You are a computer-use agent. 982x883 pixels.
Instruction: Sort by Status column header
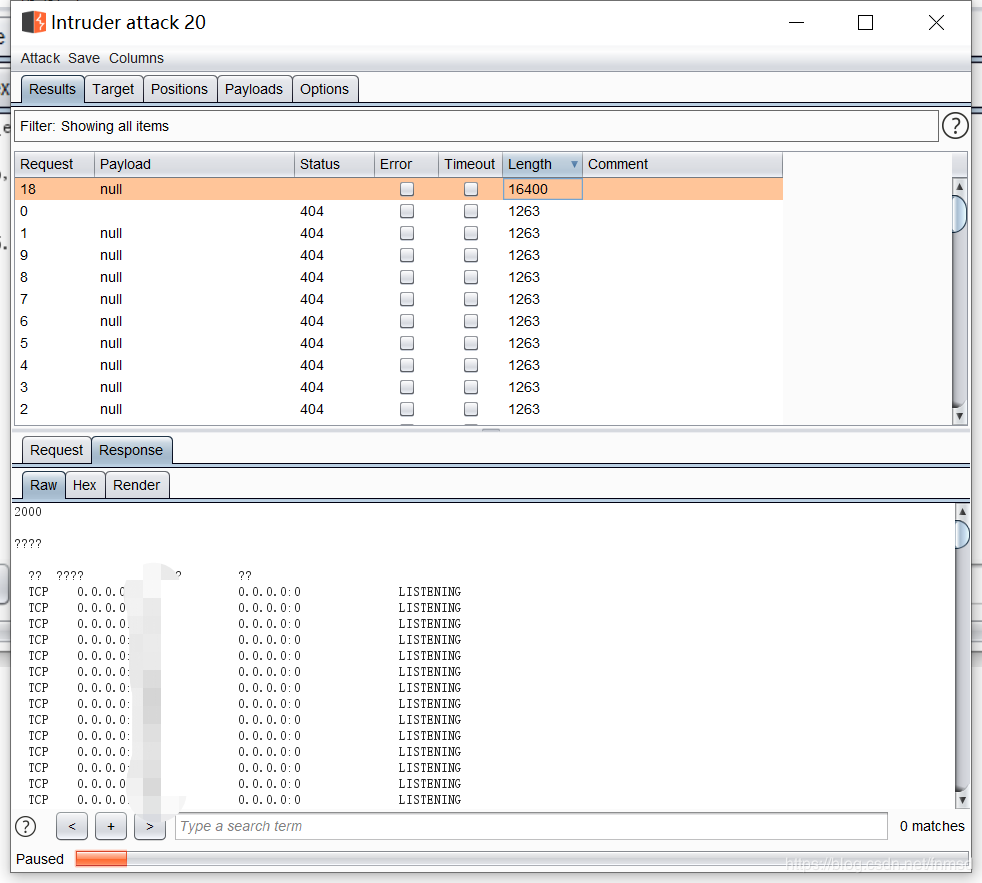(334, 164)
